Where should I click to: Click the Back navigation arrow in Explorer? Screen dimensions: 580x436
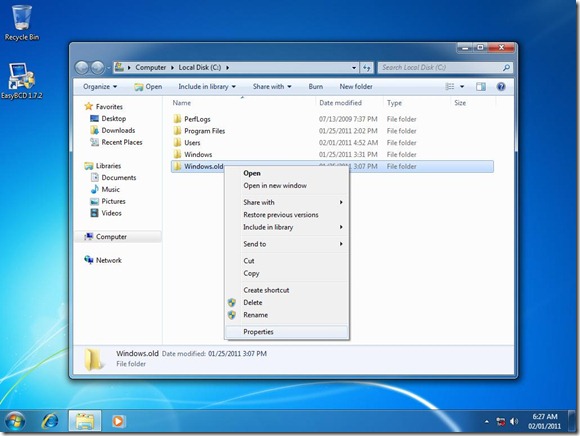coord(82,68)
